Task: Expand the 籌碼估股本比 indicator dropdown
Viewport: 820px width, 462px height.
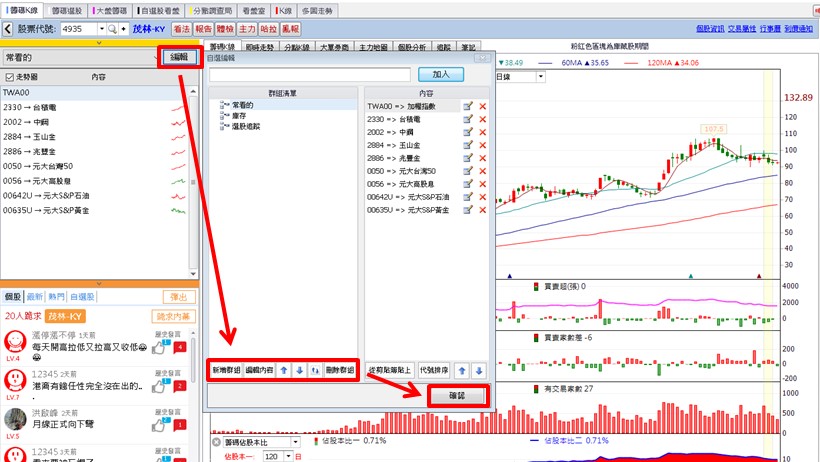Action: (x=294, y=441)
